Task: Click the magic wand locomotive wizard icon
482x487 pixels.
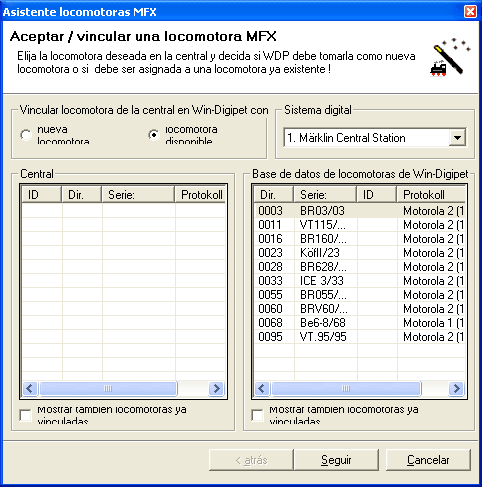Action: (450, 58)
